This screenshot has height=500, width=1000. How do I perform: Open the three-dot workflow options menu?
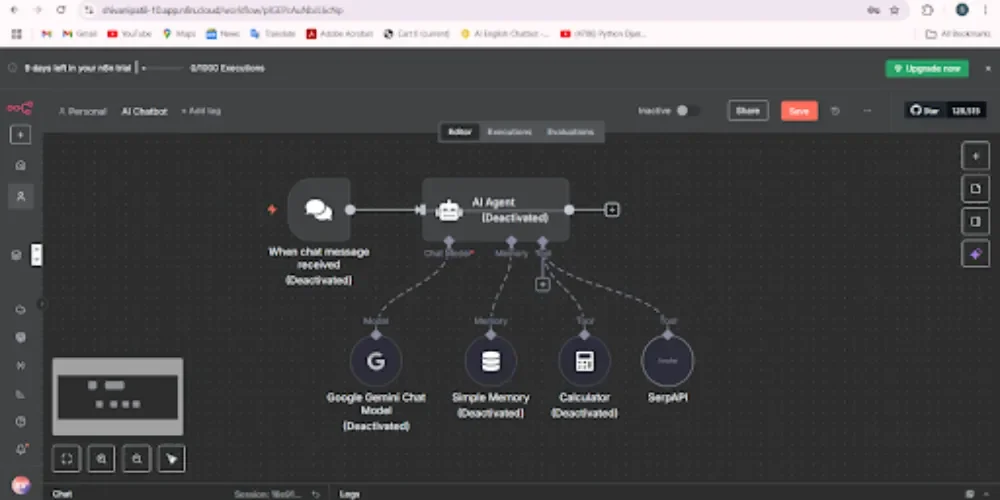point(867,111)
